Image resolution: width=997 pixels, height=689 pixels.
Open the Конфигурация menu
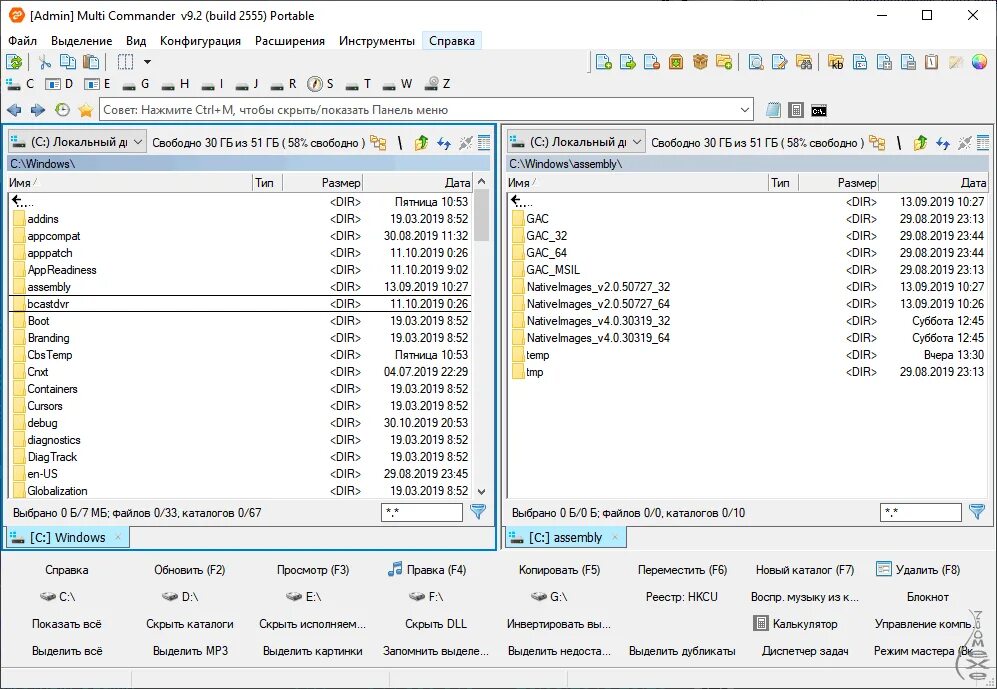pos(200,41)
